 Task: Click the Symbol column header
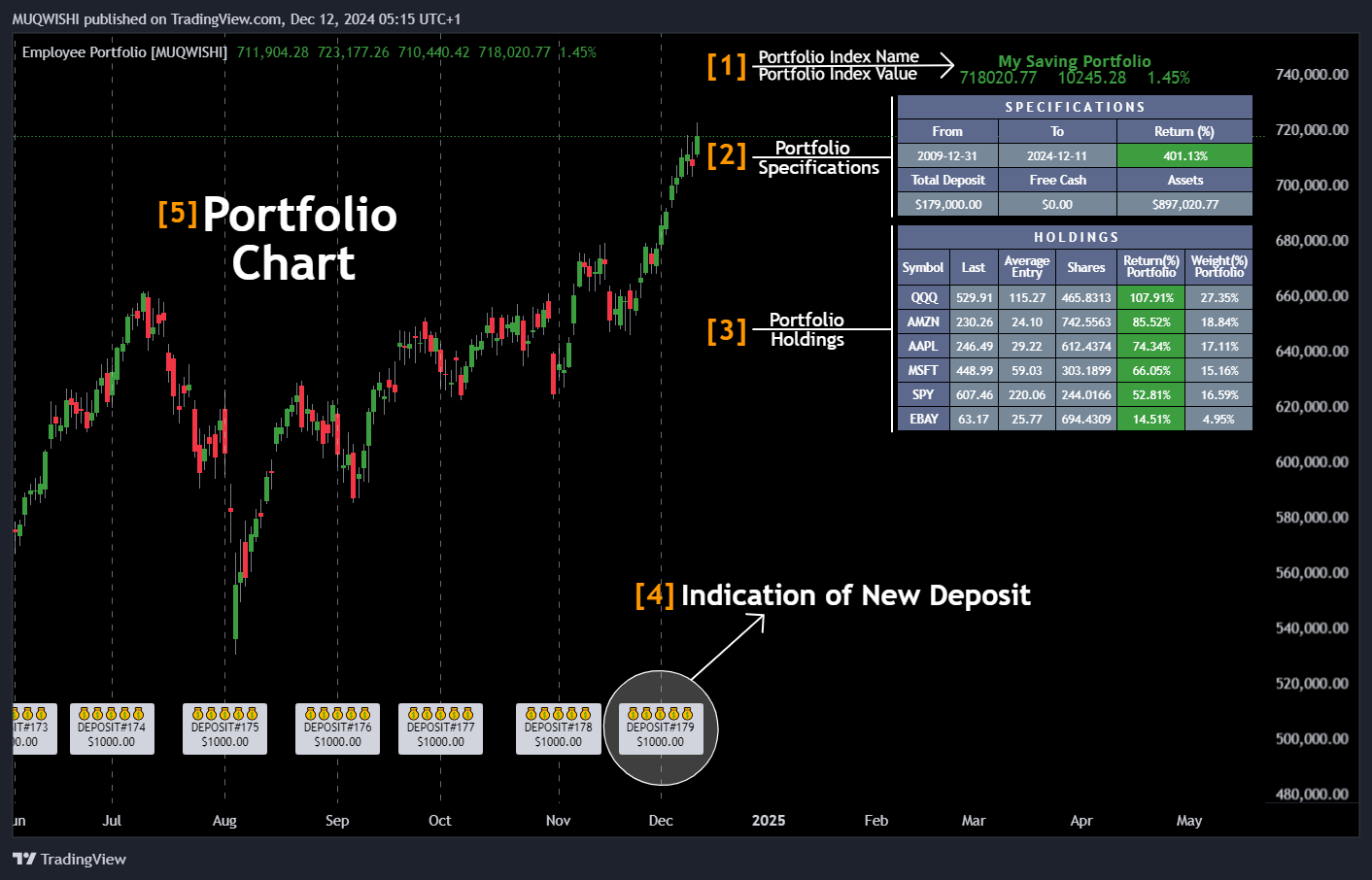click(923, 267)
